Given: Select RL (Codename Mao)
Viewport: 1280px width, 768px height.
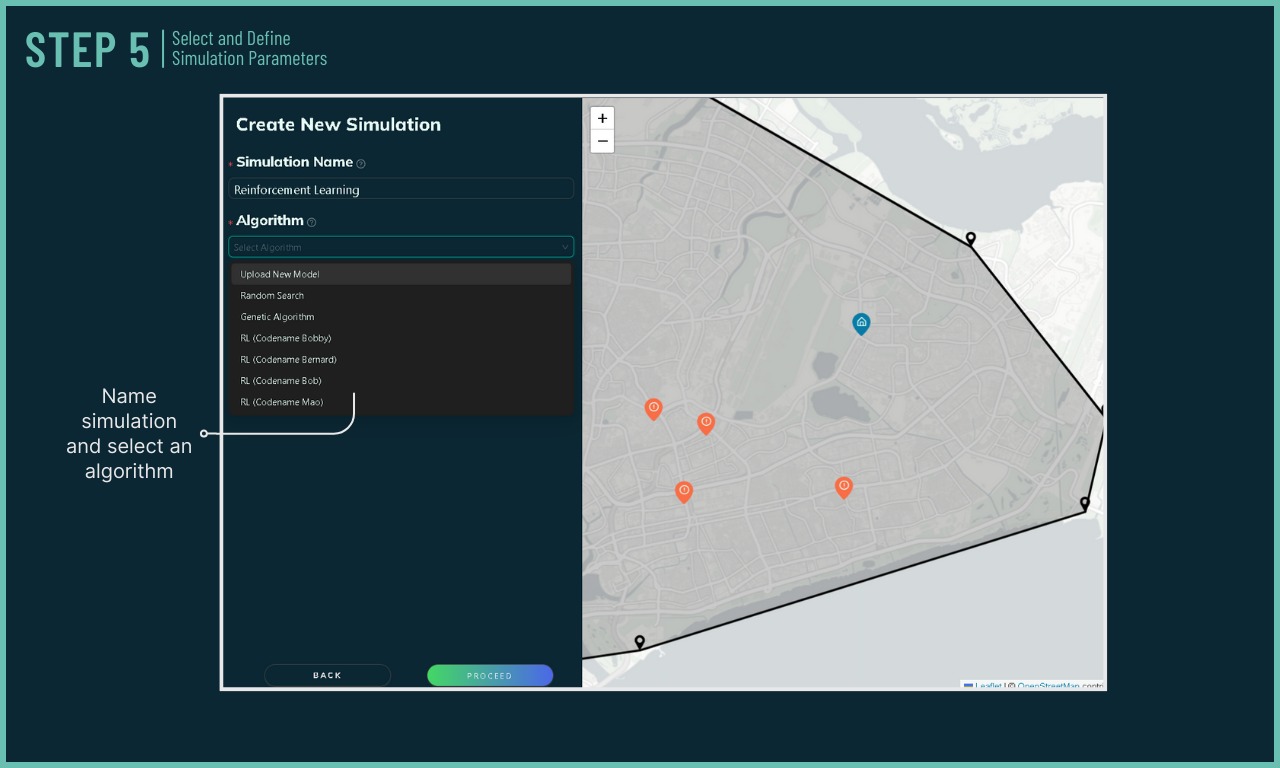Looking at the screenshot, I should [x=401, y=402].
